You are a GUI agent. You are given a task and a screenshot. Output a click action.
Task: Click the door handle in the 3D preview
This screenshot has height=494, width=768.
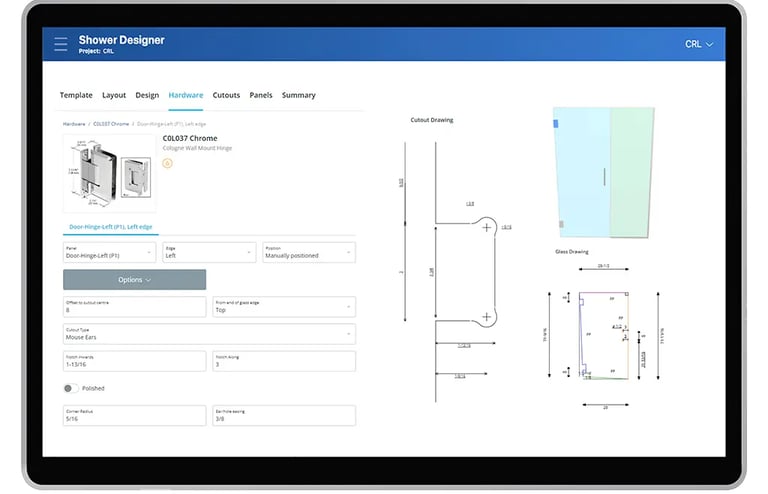604,177
